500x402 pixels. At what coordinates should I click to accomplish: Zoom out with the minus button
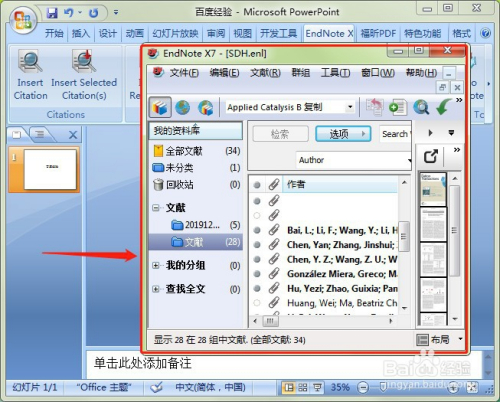[x=363, y=387]
